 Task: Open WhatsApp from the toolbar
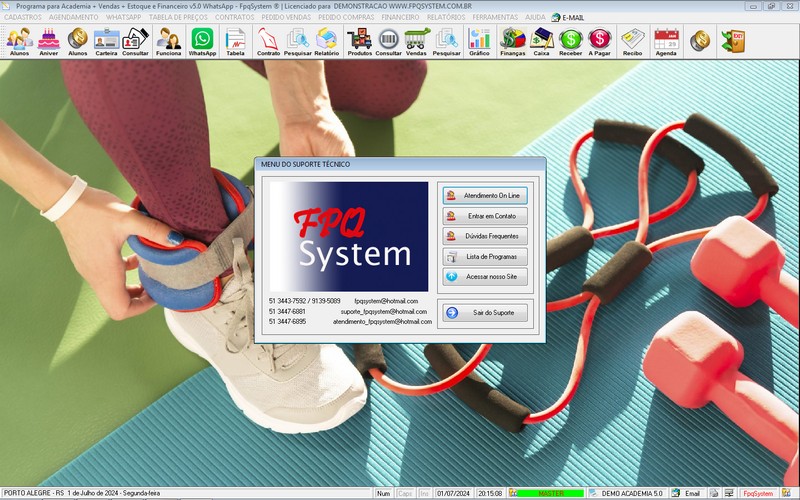[202, 41]
